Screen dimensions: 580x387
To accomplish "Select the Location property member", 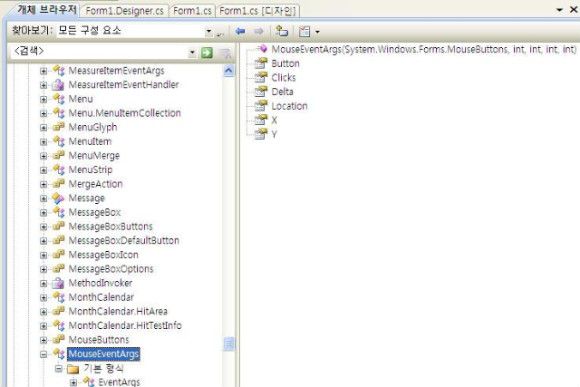I will [x=289, y=106].
